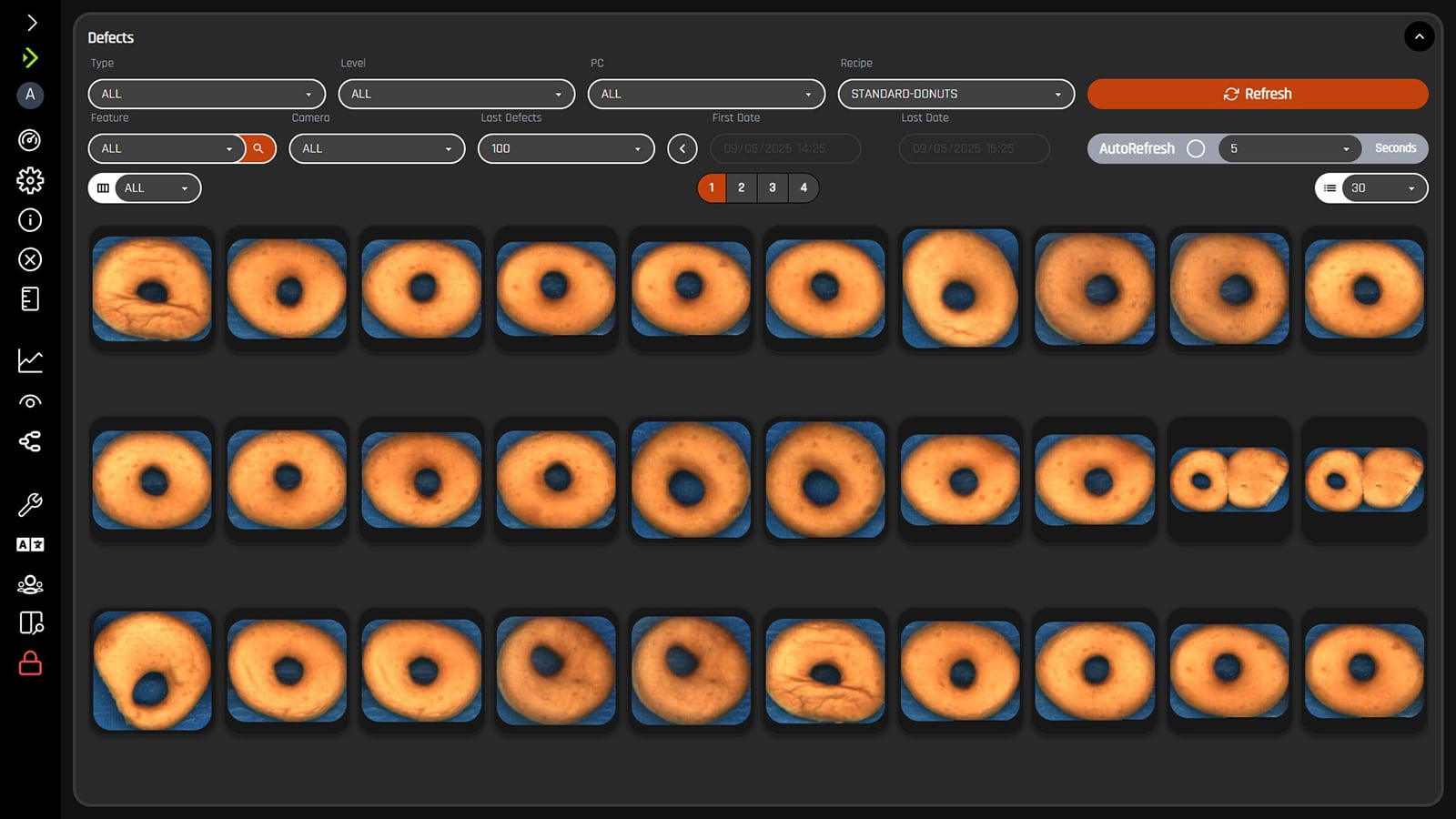Click the Feature search magnifier button

pyautogui.click(x=259, y=148)
